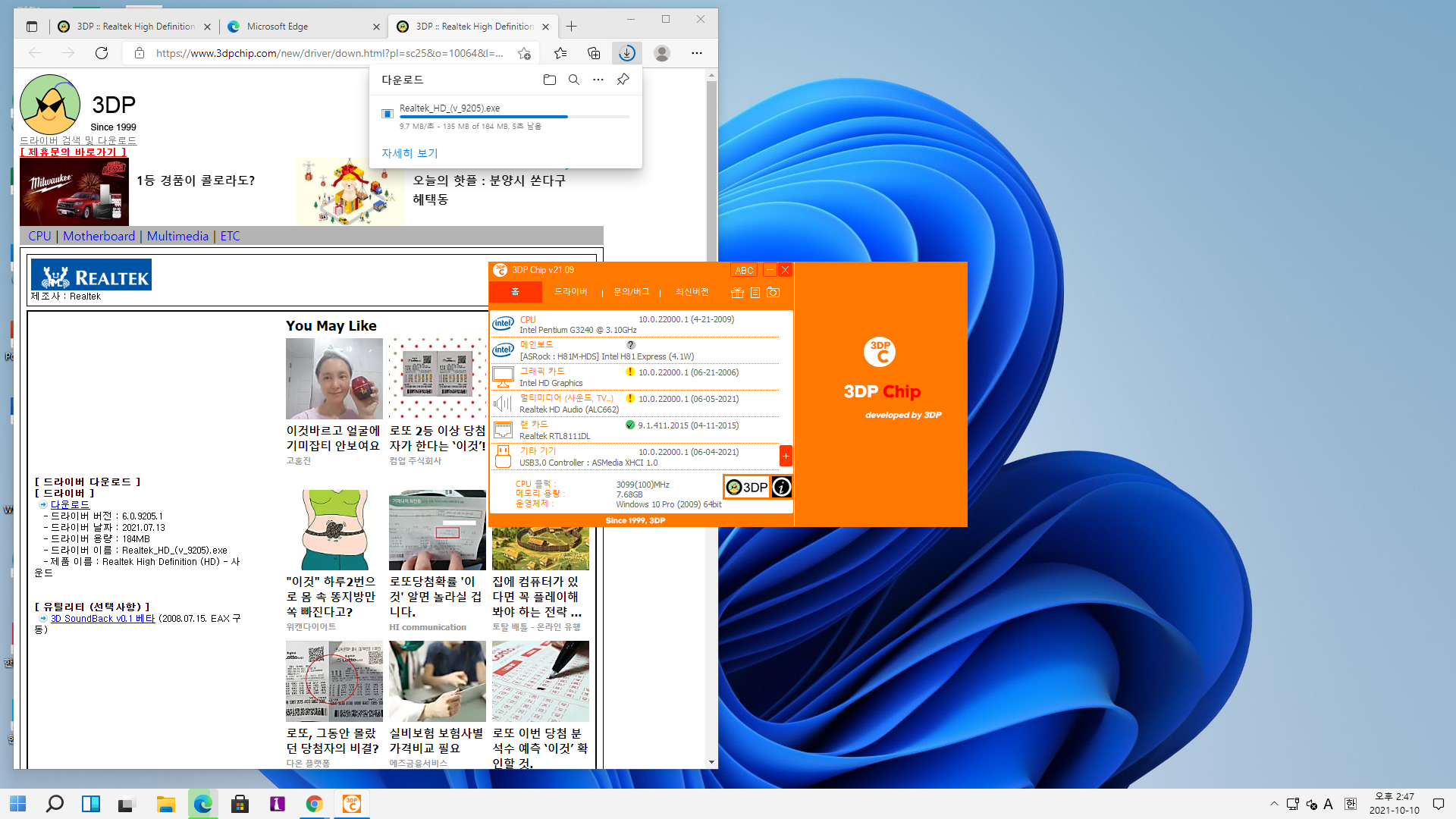The width and height of the screenshot is (1456, 819).
Task: Open Edge collections icon
Action: pos(594,53)
